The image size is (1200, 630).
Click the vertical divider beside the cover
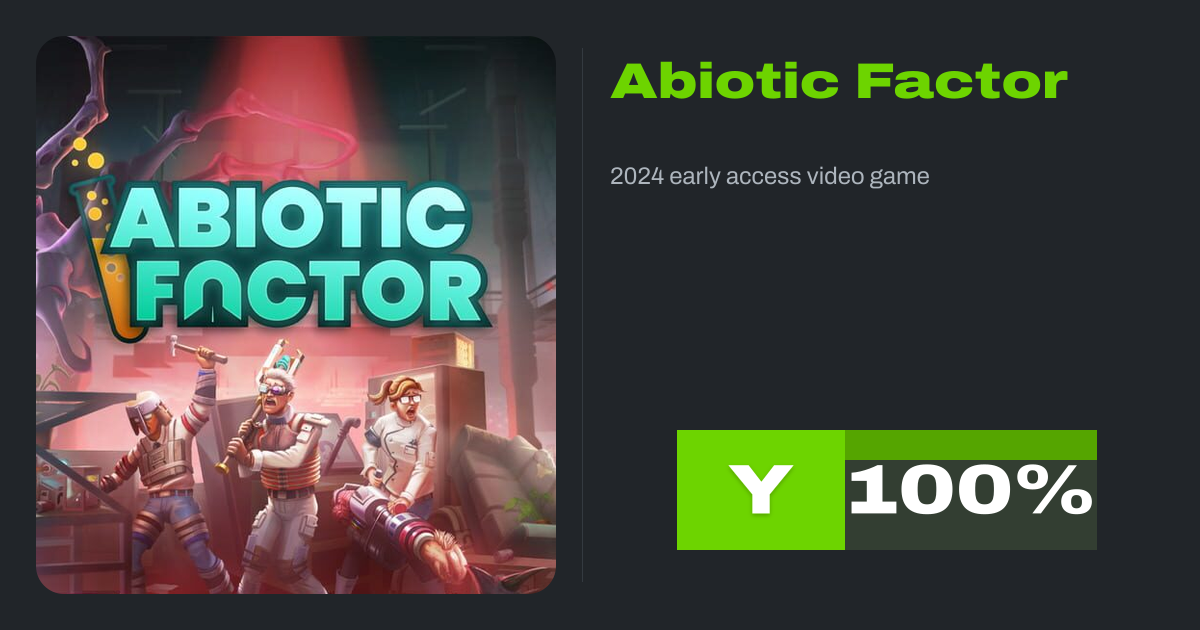pos(583,315)
